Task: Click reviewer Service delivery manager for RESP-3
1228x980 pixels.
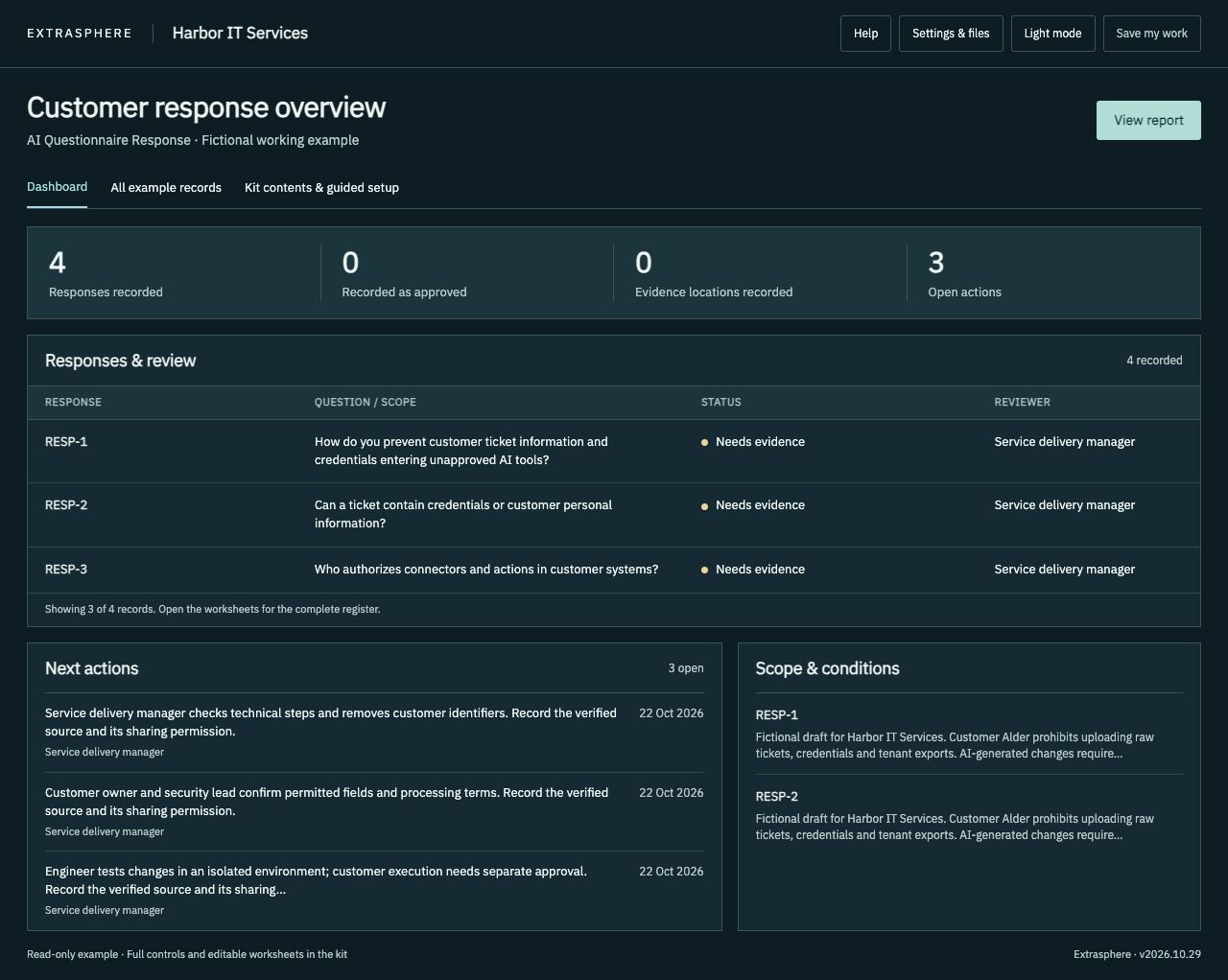Action: (x=1064, y=570)
